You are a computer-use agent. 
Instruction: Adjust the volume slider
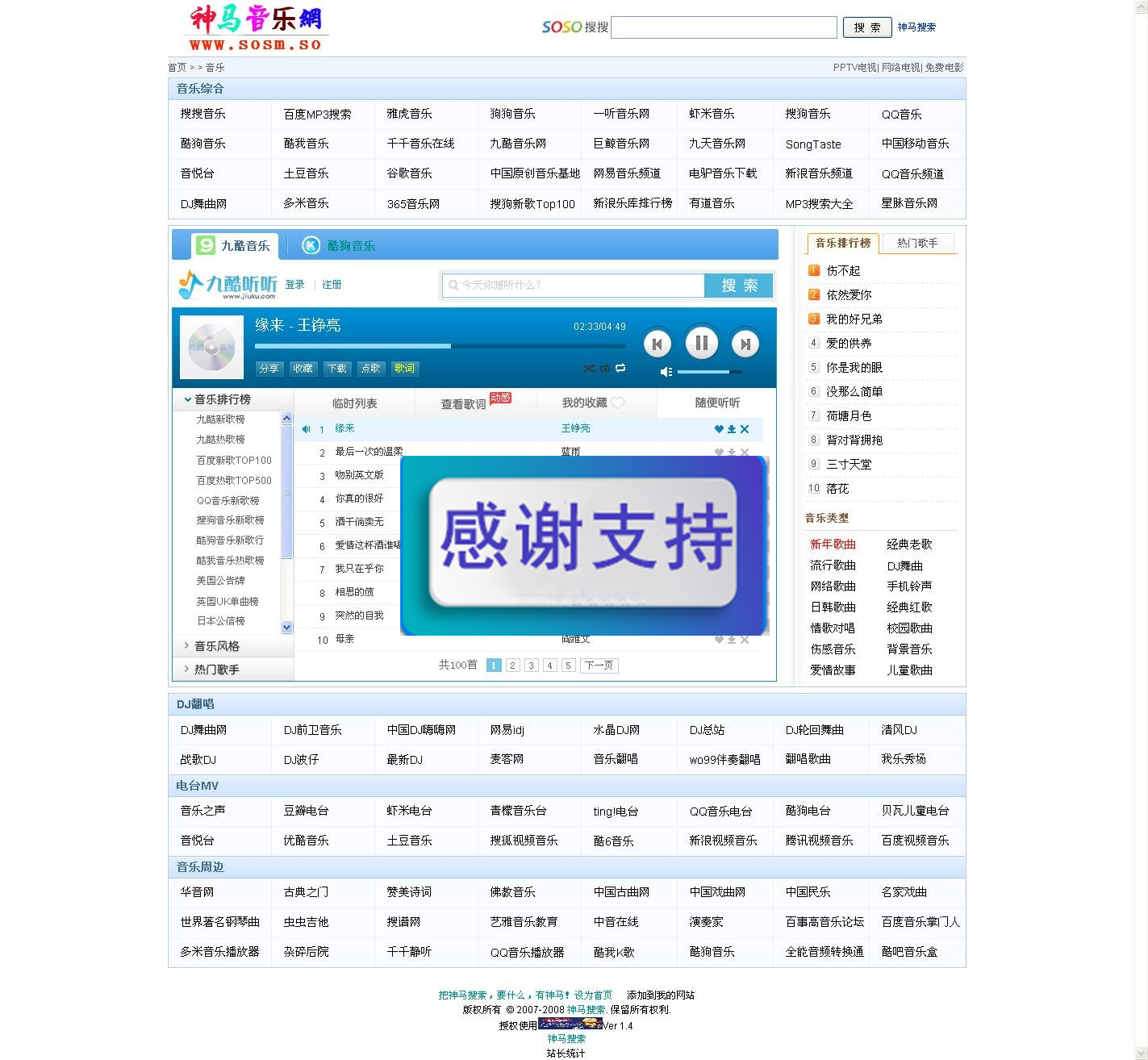[x=710, y=372]
